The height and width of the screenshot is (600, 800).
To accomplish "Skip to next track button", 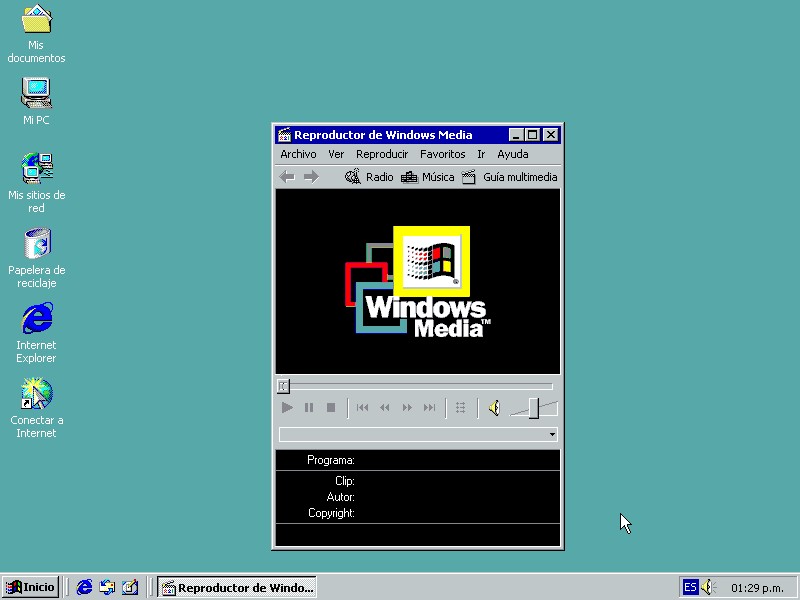I will tap(430, 408).
